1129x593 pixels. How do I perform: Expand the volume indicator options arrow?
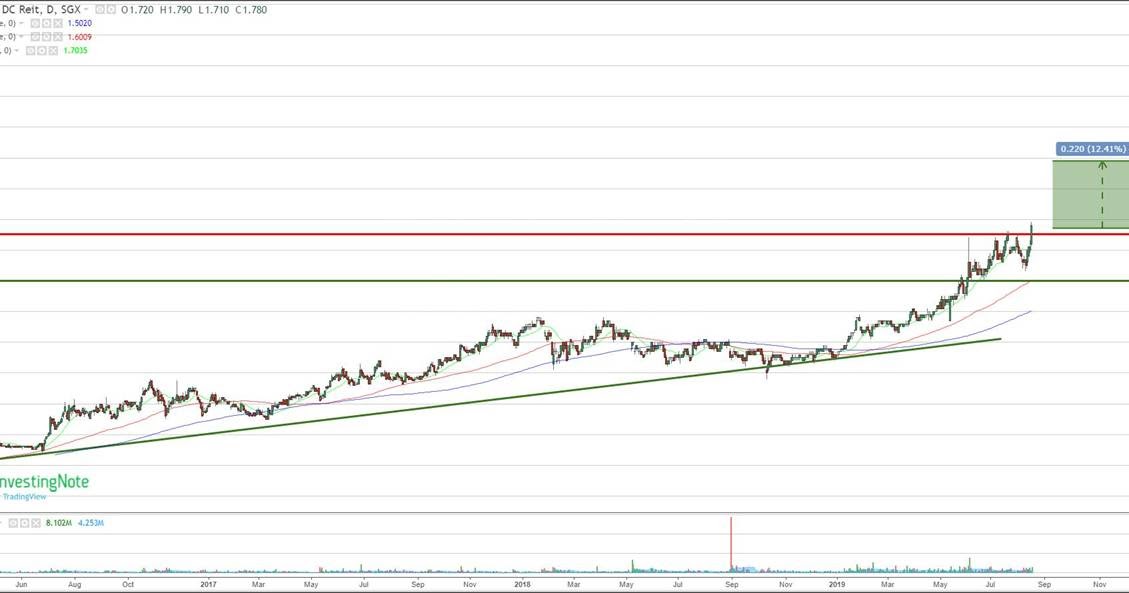click(x=3, y=522)
